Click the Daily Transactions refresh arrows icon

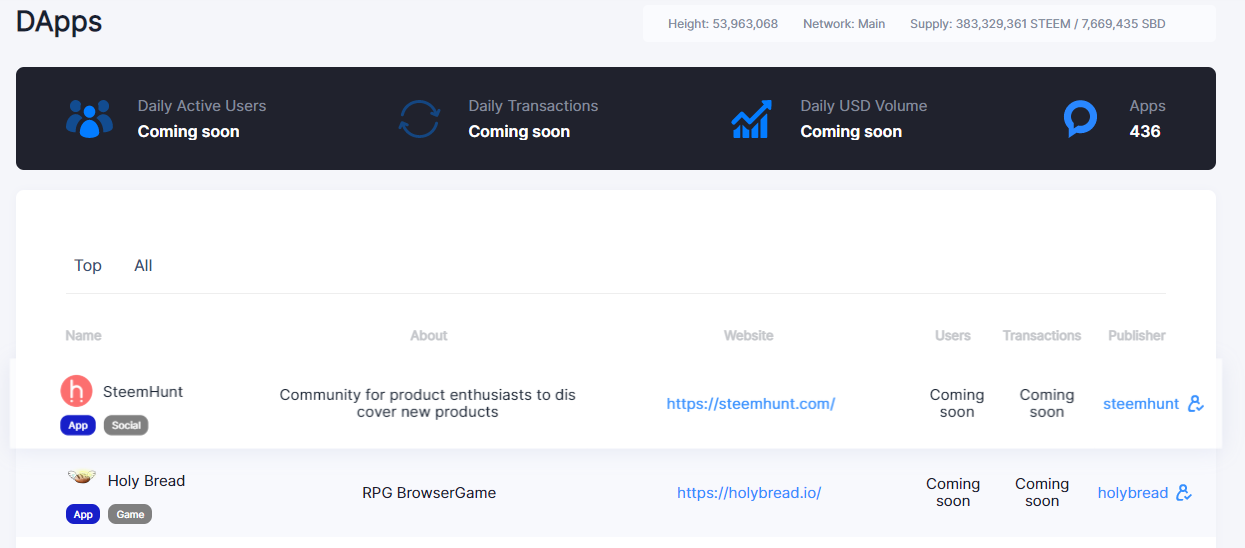point(419,119)
